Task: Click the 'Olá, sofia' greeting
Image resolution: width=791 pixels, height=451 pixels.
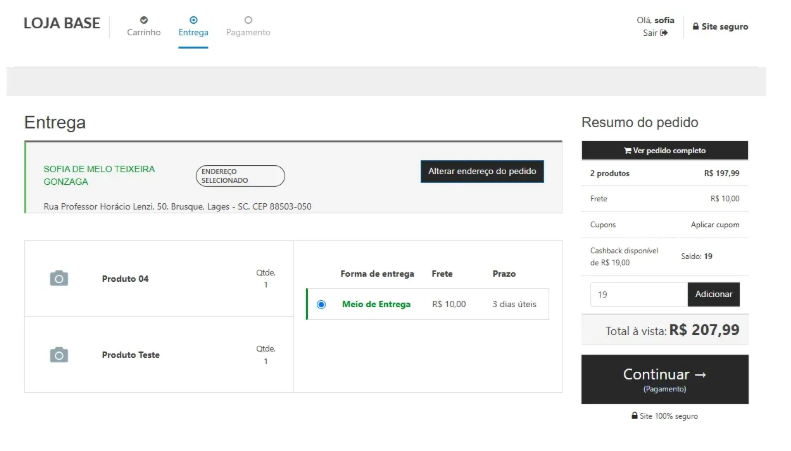Action: pyautogui.click(x=655, y=20)
